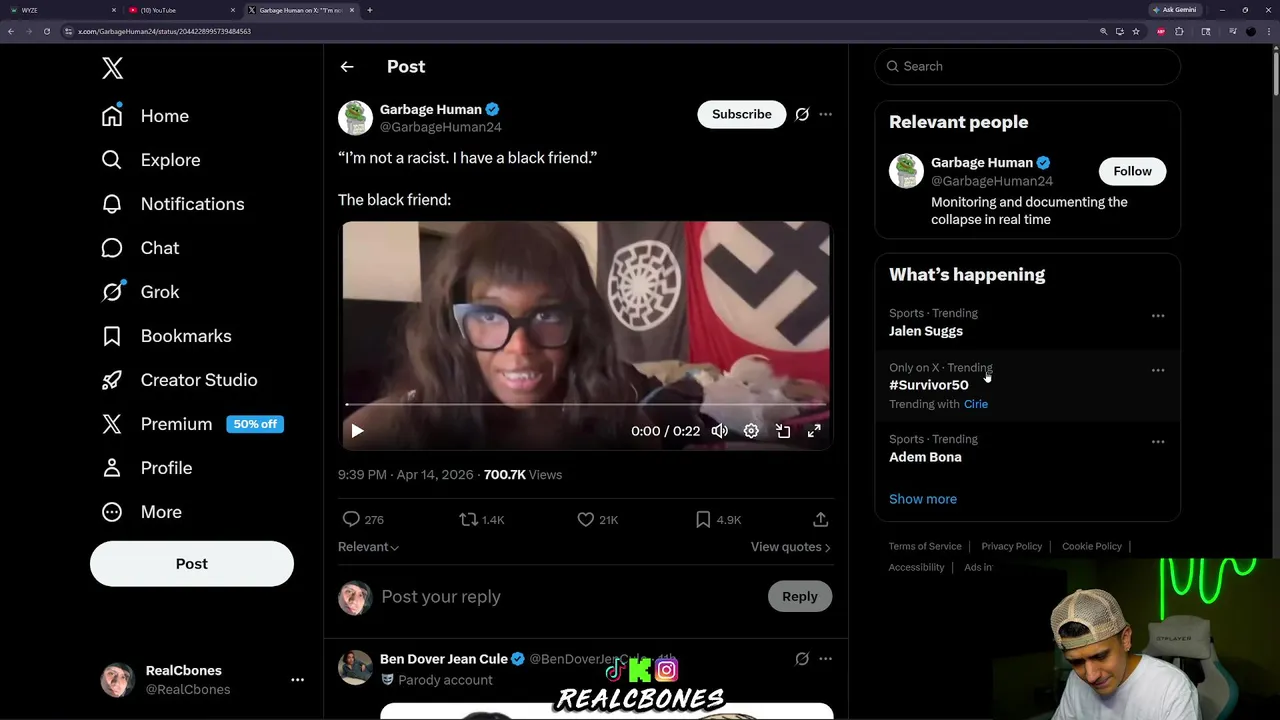Open more options for Adem Bona trend

1158,442
